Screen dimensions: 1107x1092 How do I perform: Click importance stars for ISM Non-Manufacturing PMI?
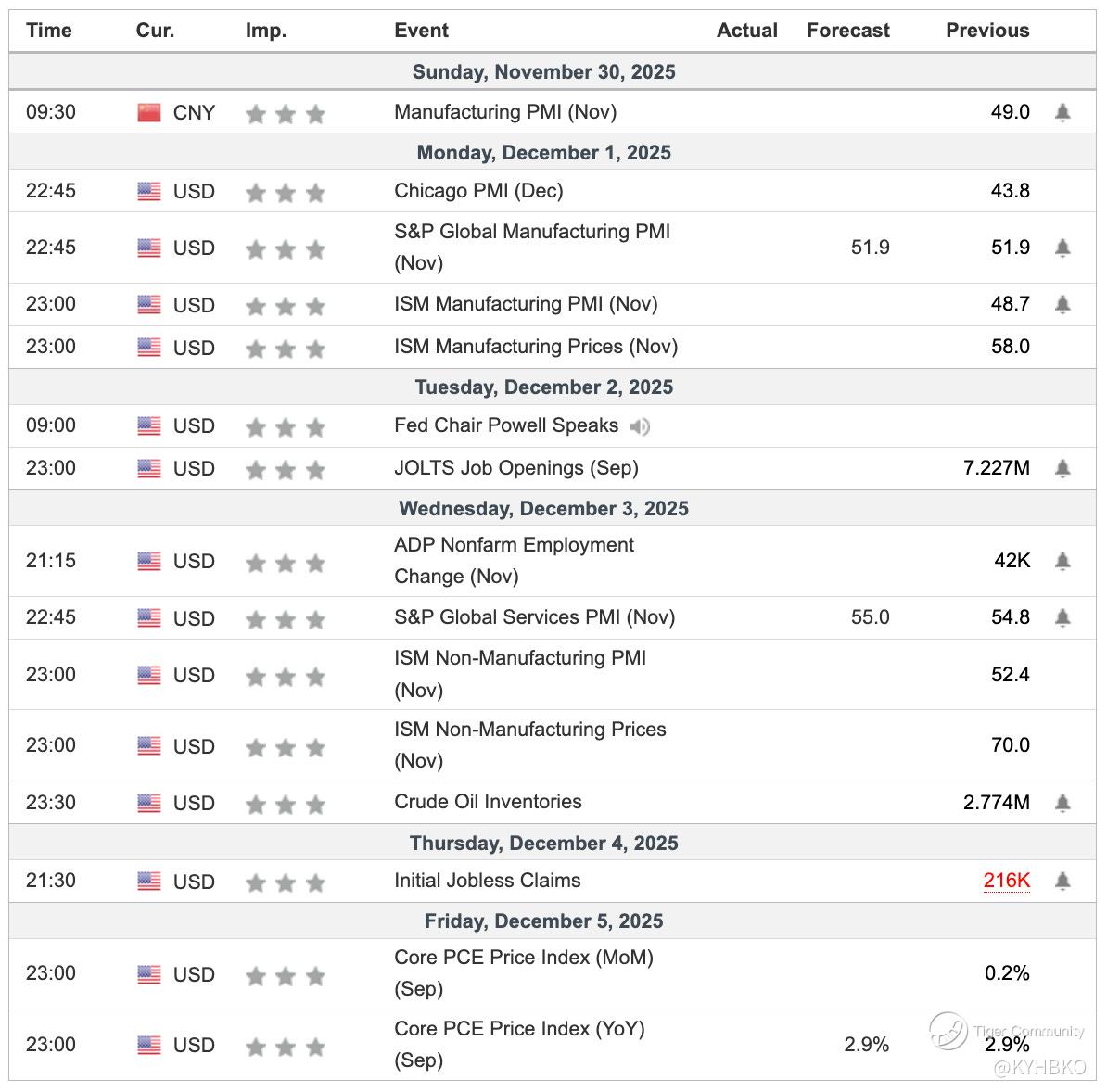(x=286, y=677)
